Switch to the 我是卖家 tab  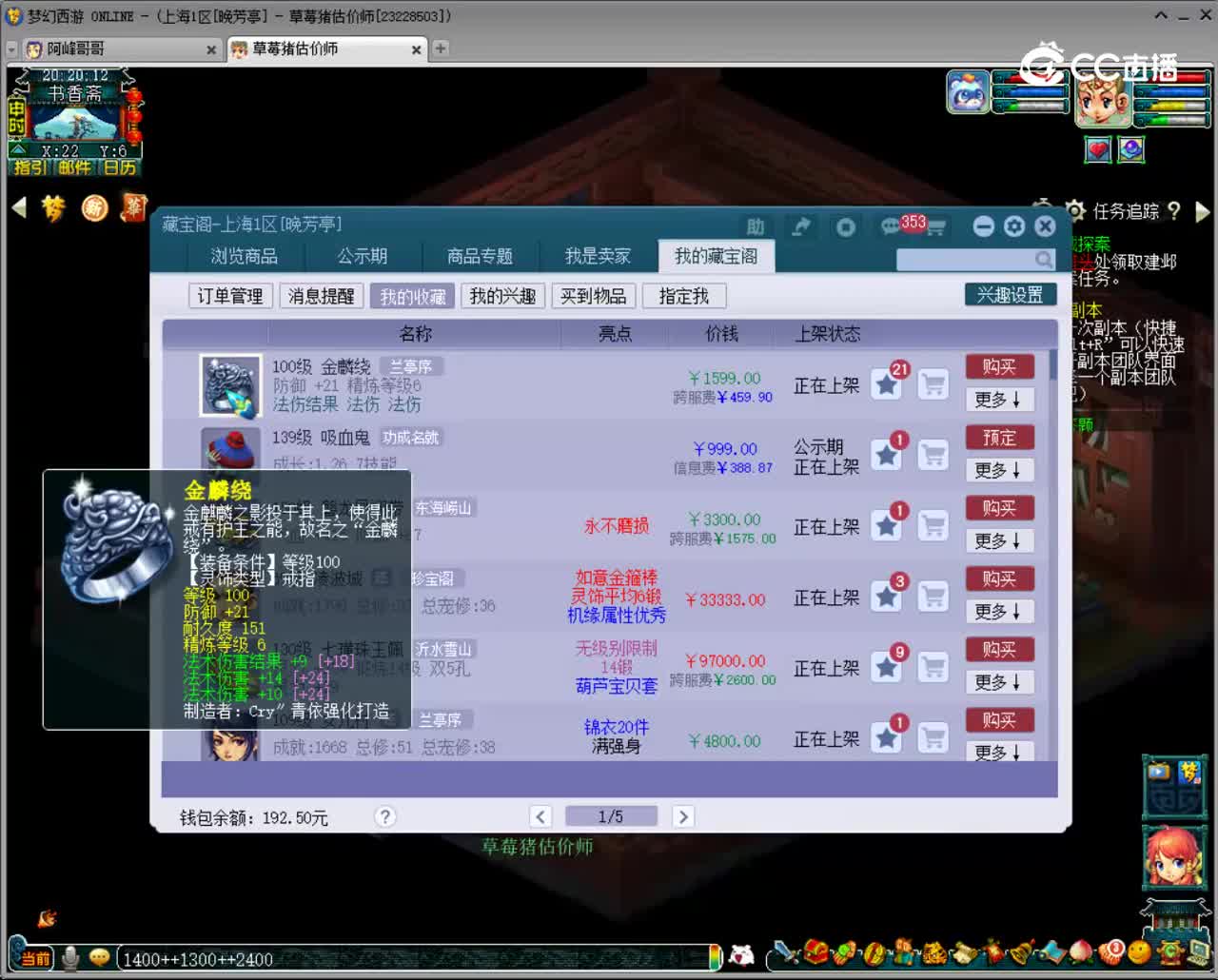(597, 255)
